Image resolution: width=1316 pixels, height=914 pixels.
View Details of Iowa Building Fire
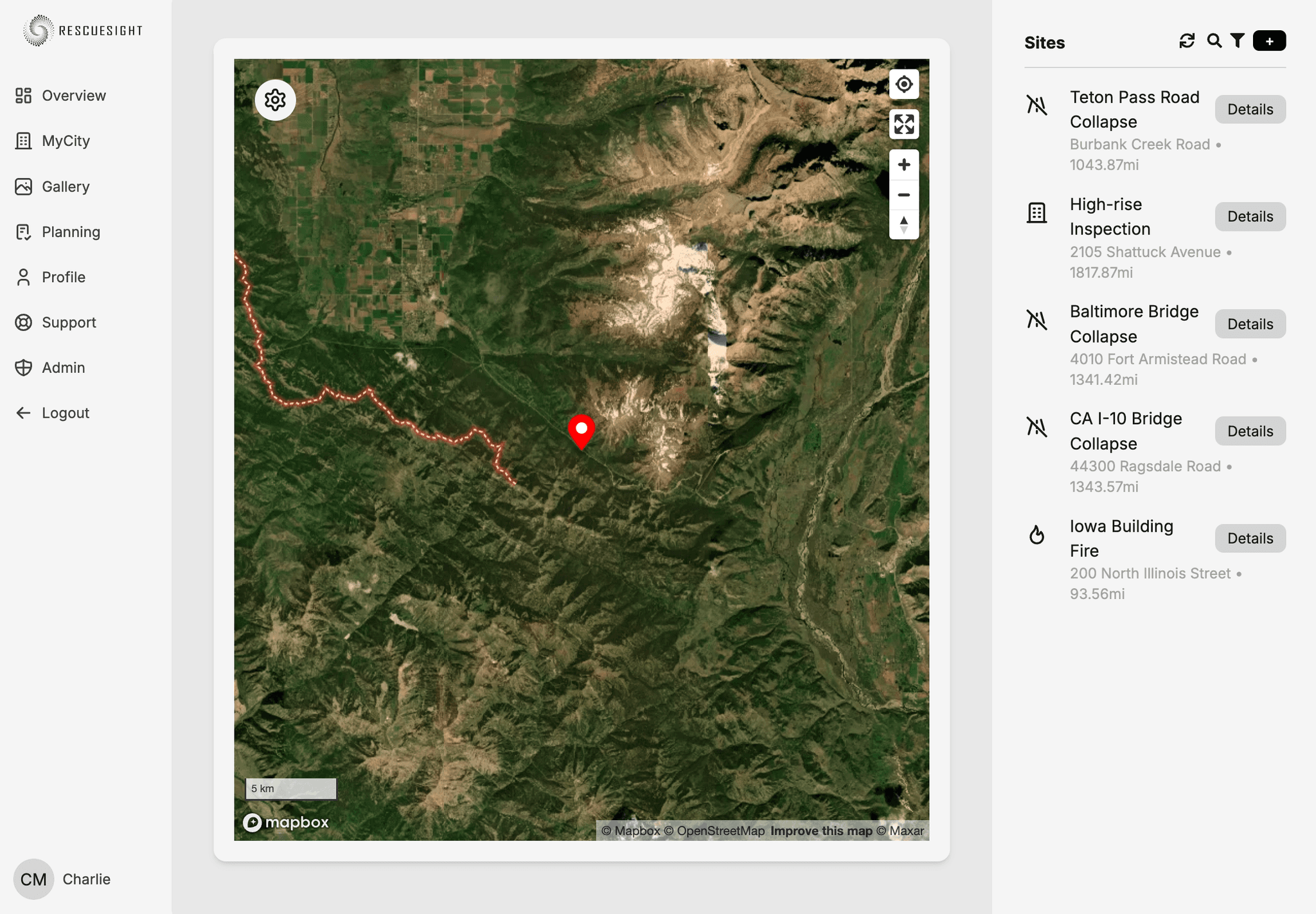tap(1250, 539)
